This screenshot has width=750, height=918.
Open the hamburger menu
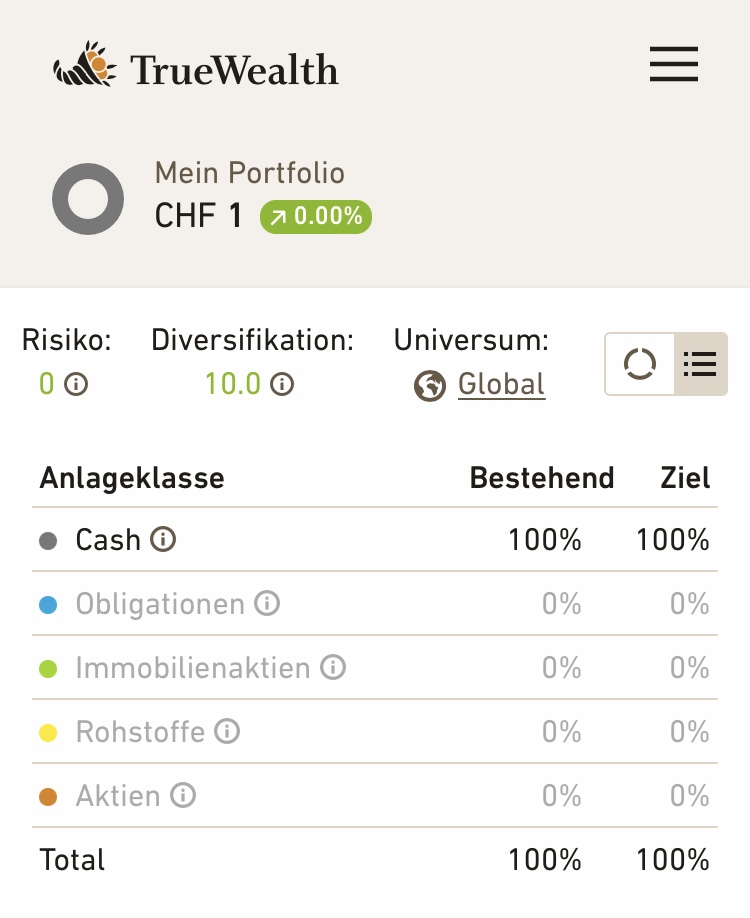pyautogui.click(x=673, y=66)
